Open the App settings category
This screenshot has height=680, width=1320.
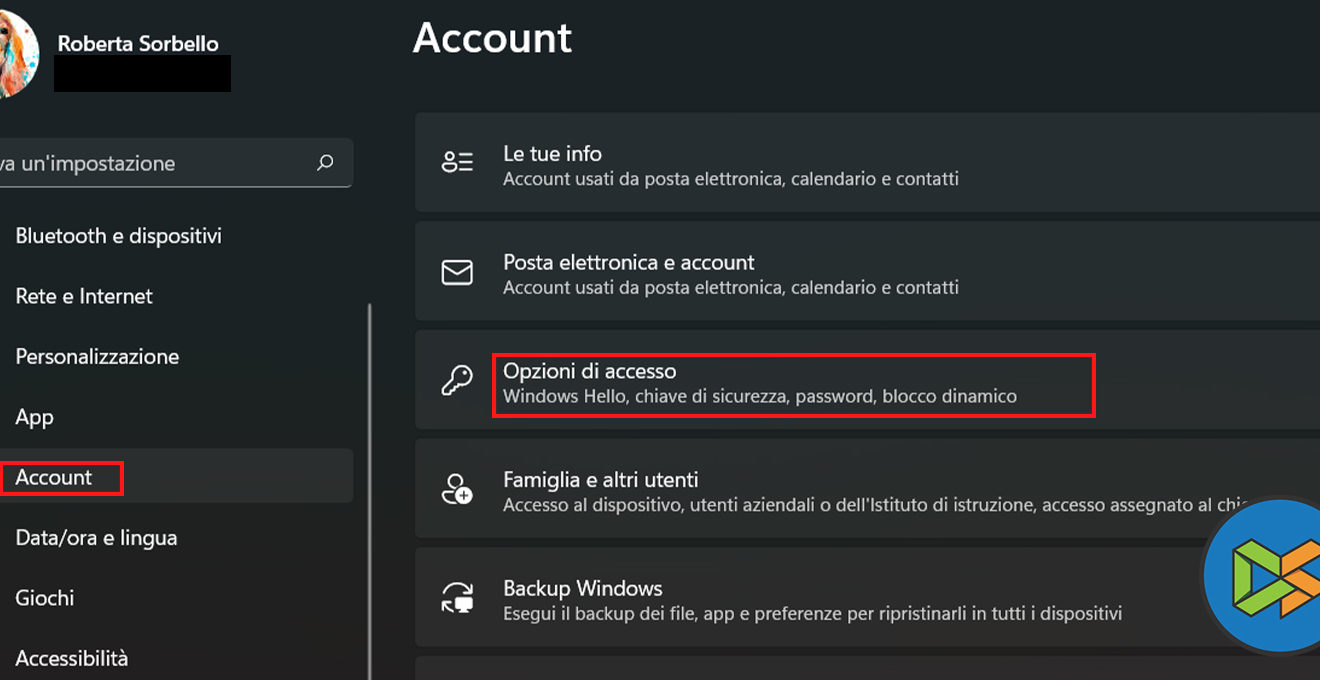point(34,417)
